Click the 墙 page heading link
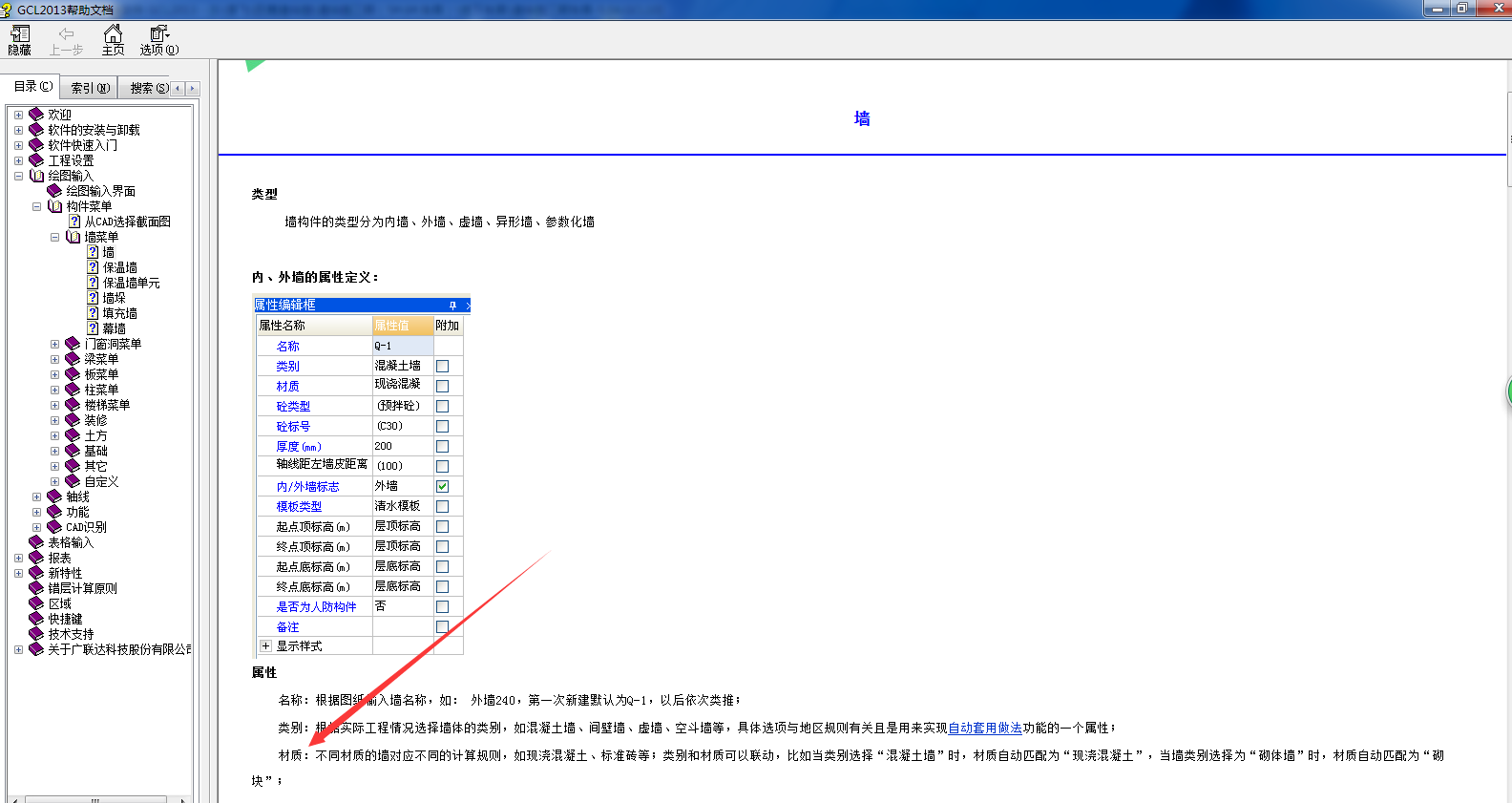This screenshot has height=803, width=1512. click(x=862, y=118)
